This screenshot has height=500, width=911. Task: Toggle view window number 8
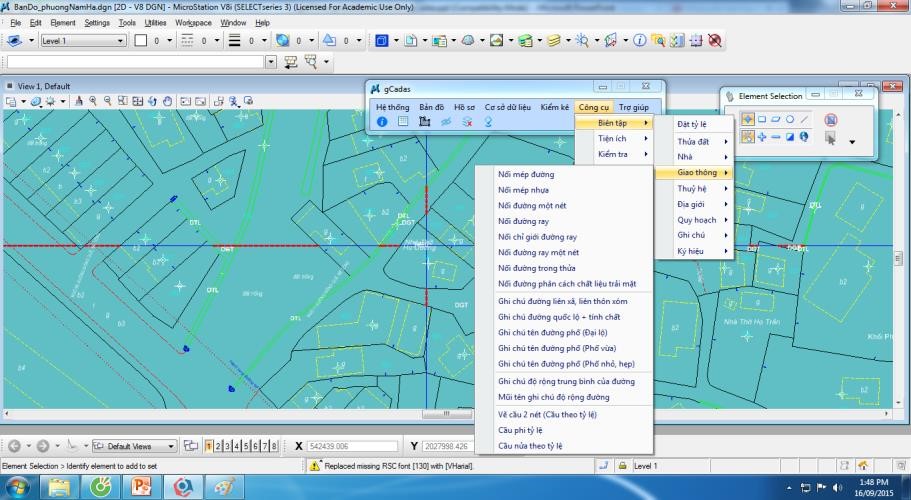274,446
